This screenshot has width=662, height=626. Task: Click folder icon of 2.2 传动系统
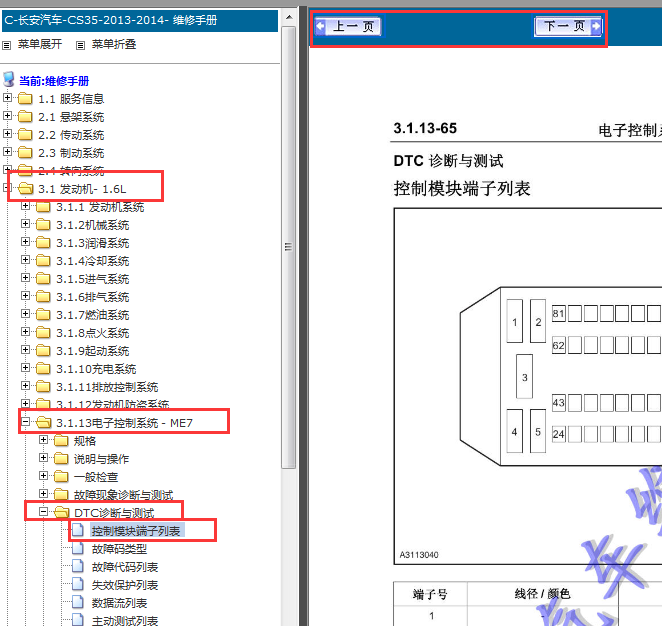click(x=25, y=134)
